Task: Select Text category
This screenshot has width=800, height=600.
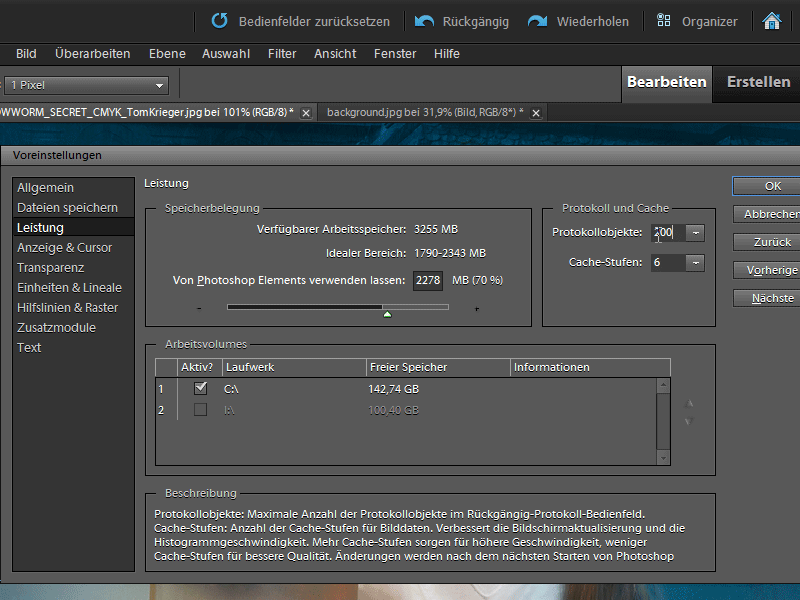Action: [73, 347]
